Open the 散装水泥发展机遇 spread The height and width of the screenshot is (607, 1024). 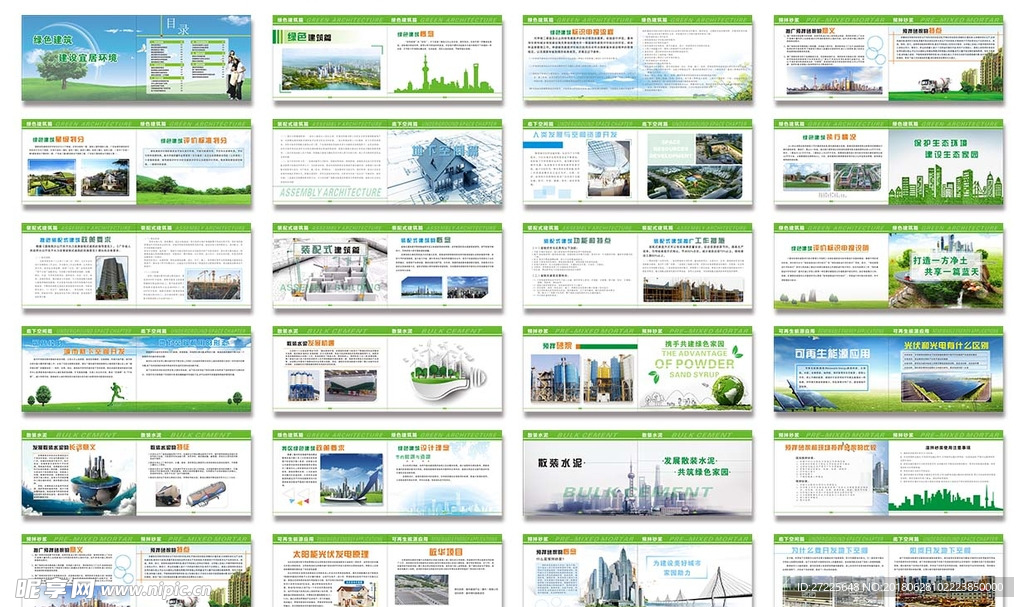[387, 370]
